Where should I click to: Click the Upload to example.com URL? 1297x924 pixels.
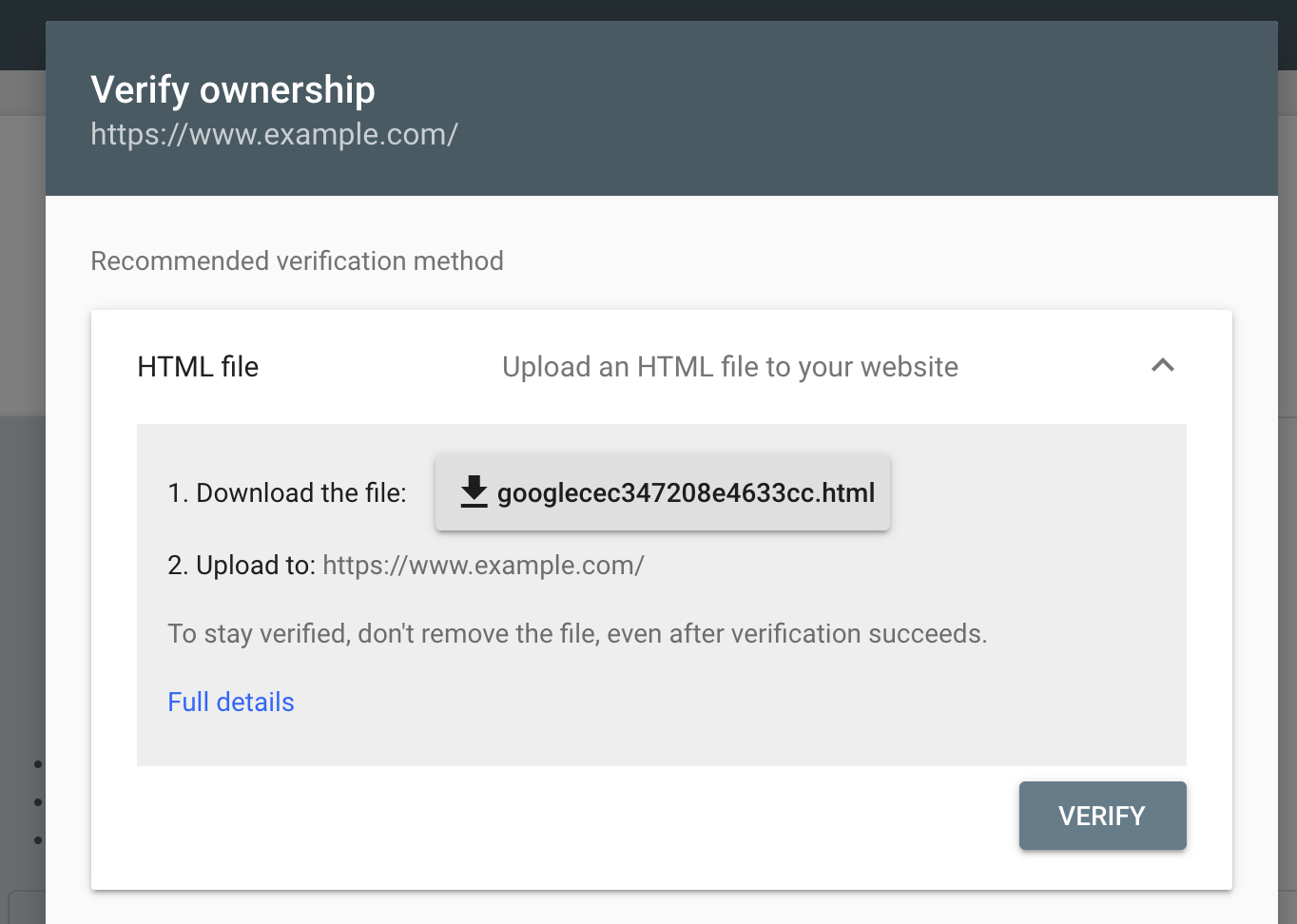483,566
